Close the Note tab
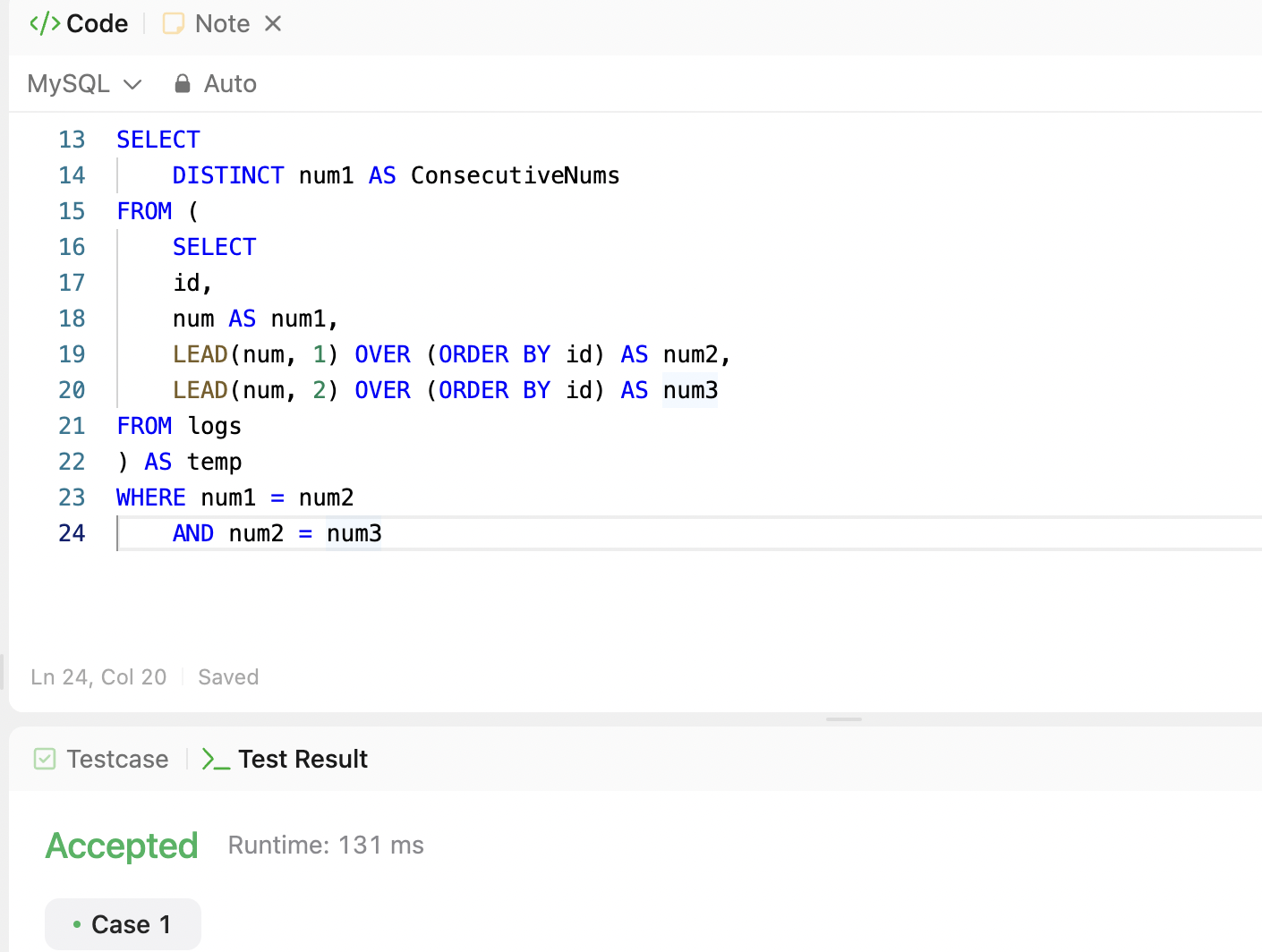The height and width of the screenshot is (952, 1262). 274,23
